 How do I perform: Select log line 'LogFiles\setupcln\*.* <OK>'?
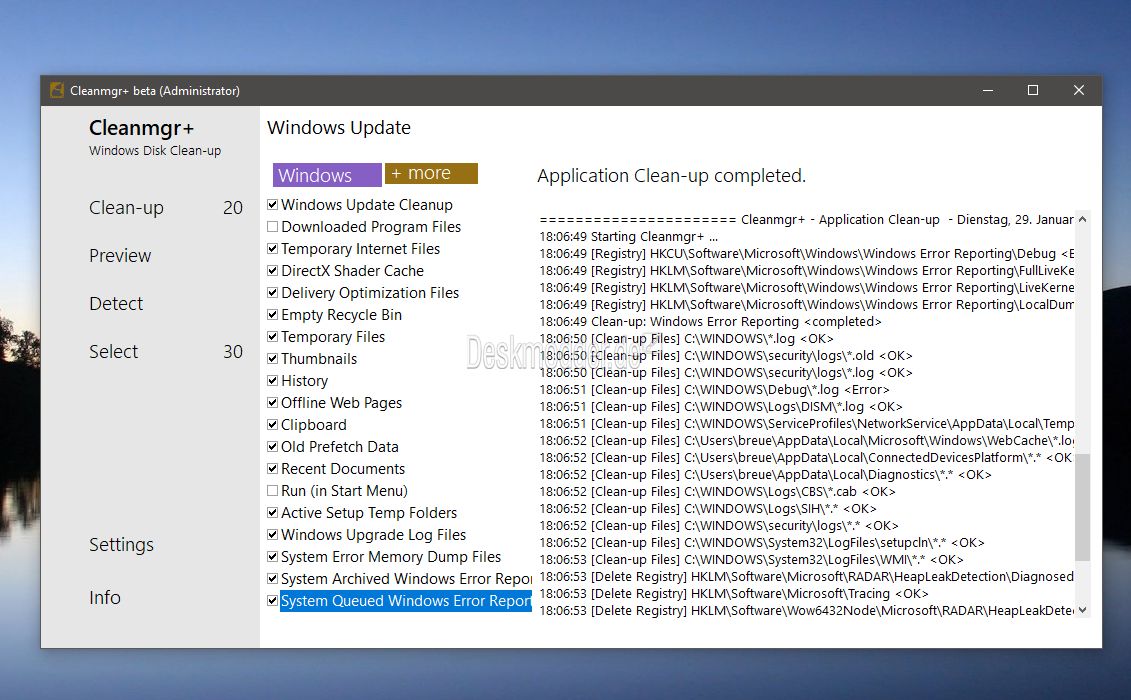point(762,543)
